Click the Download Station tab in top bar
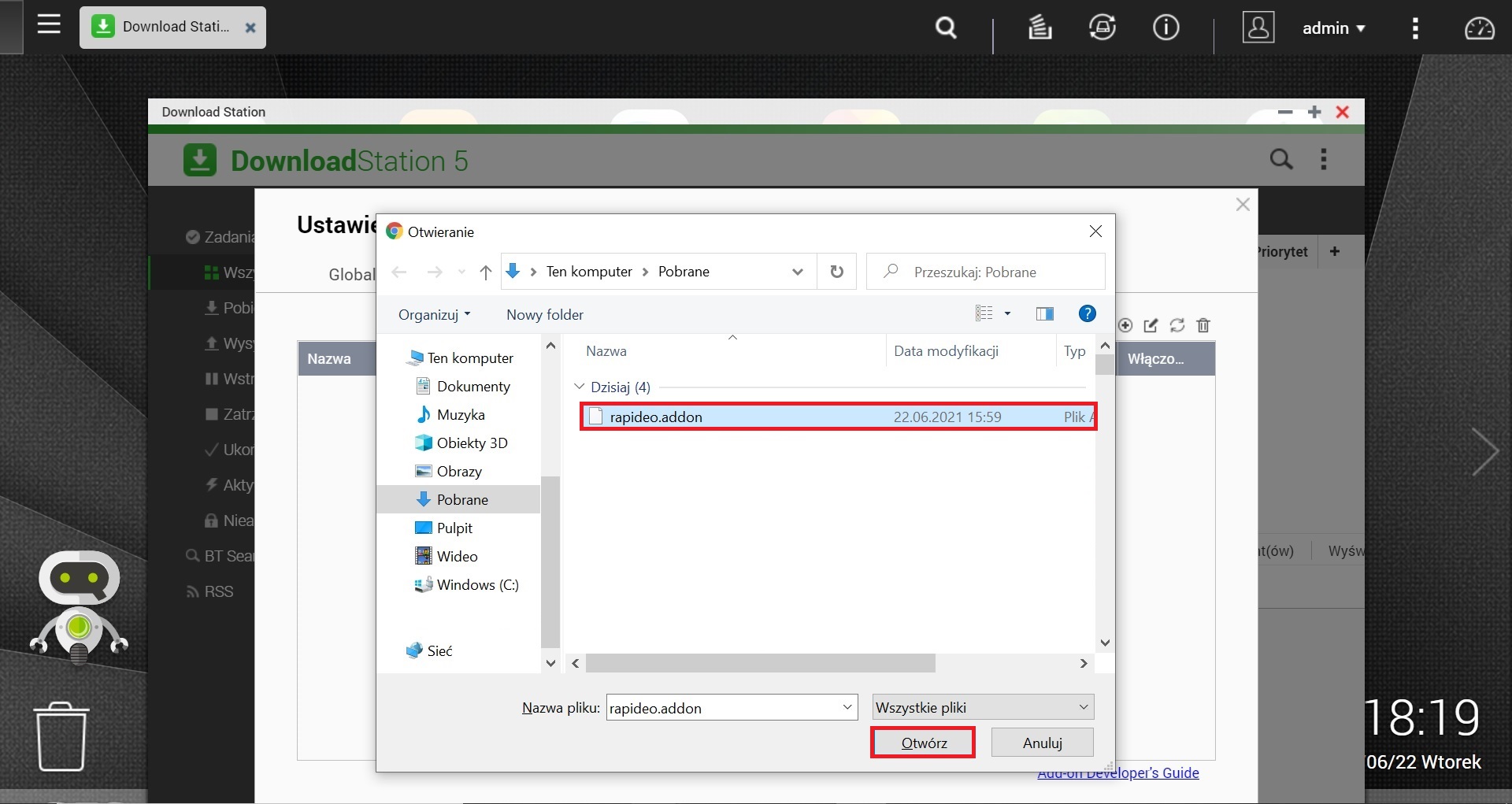This screenshot has height=804, width=1512. [172, 28]
